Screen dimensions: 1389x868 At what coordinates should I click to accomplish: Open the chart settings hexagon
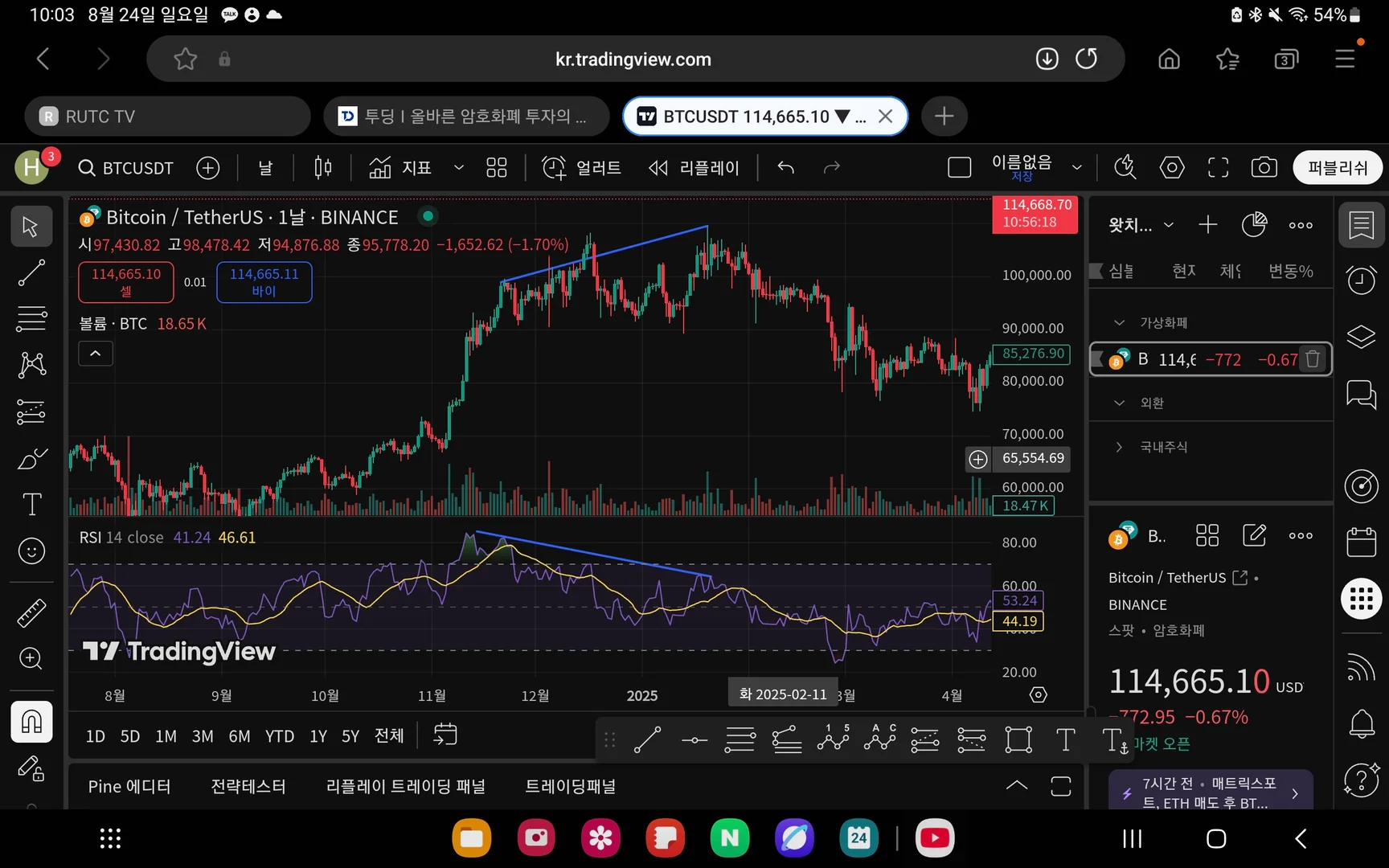click(x=1172, y=168)
